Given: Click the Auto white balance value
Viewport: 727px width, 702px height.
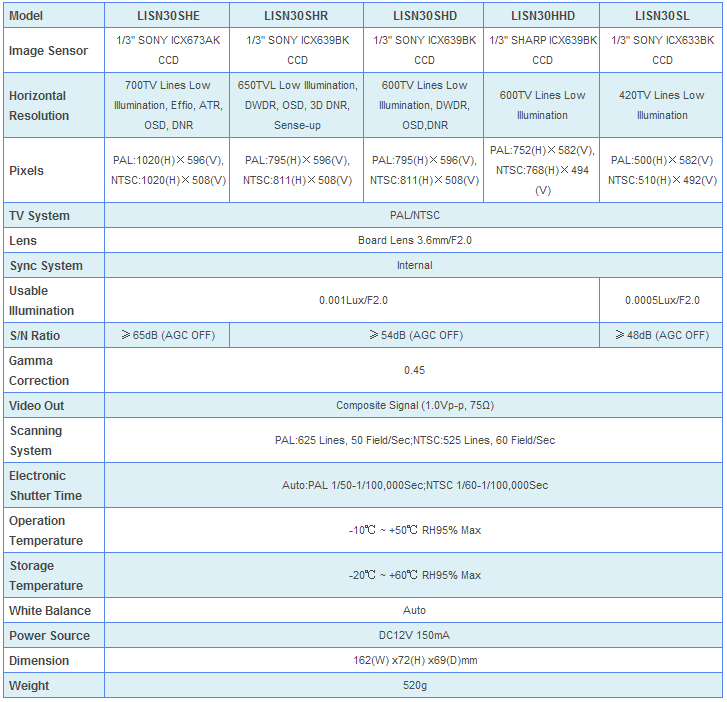Looking at the screenshot, I should point(414,610).
